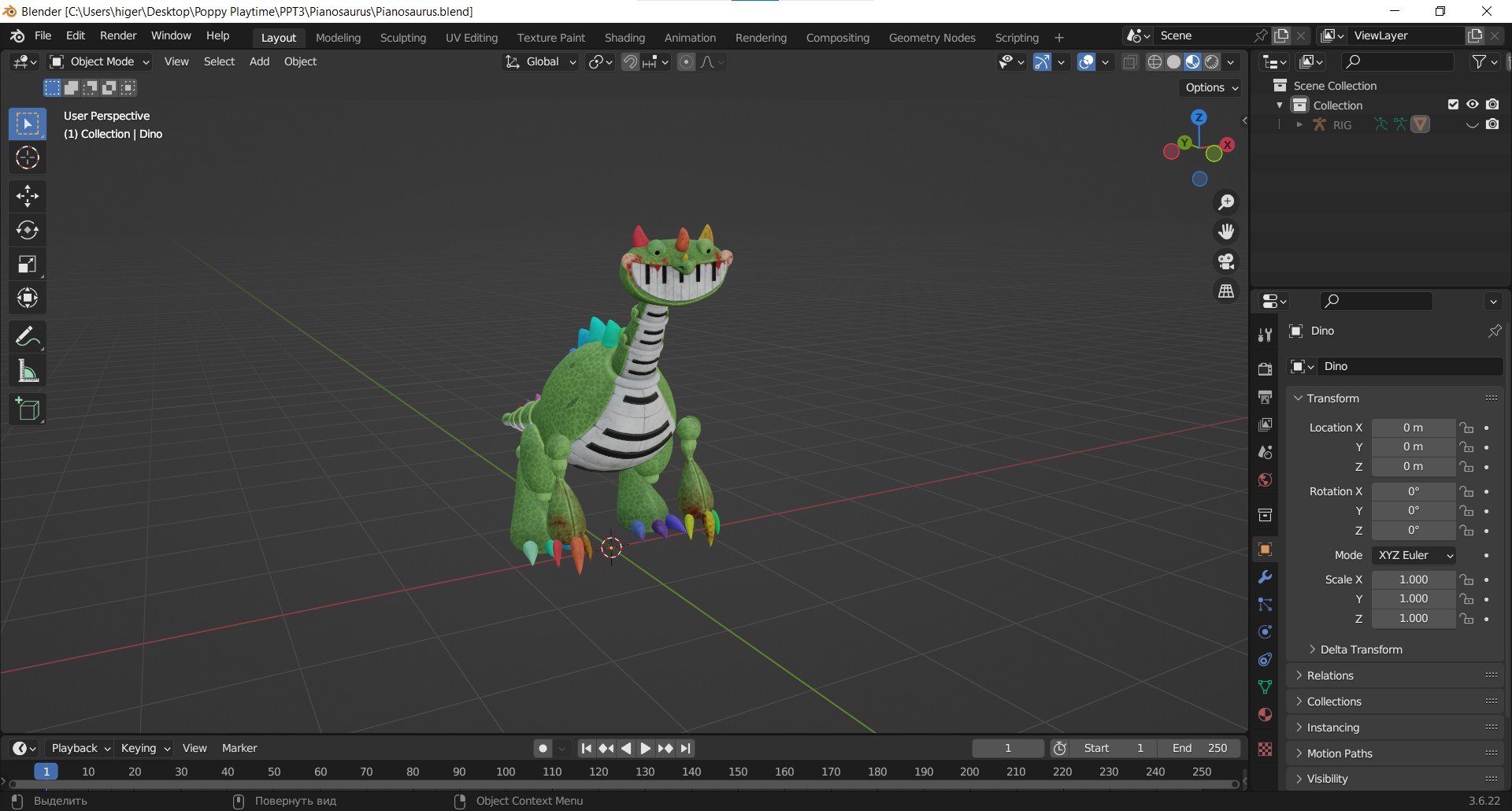Open the Physics properties tab

click(1265, 632)
